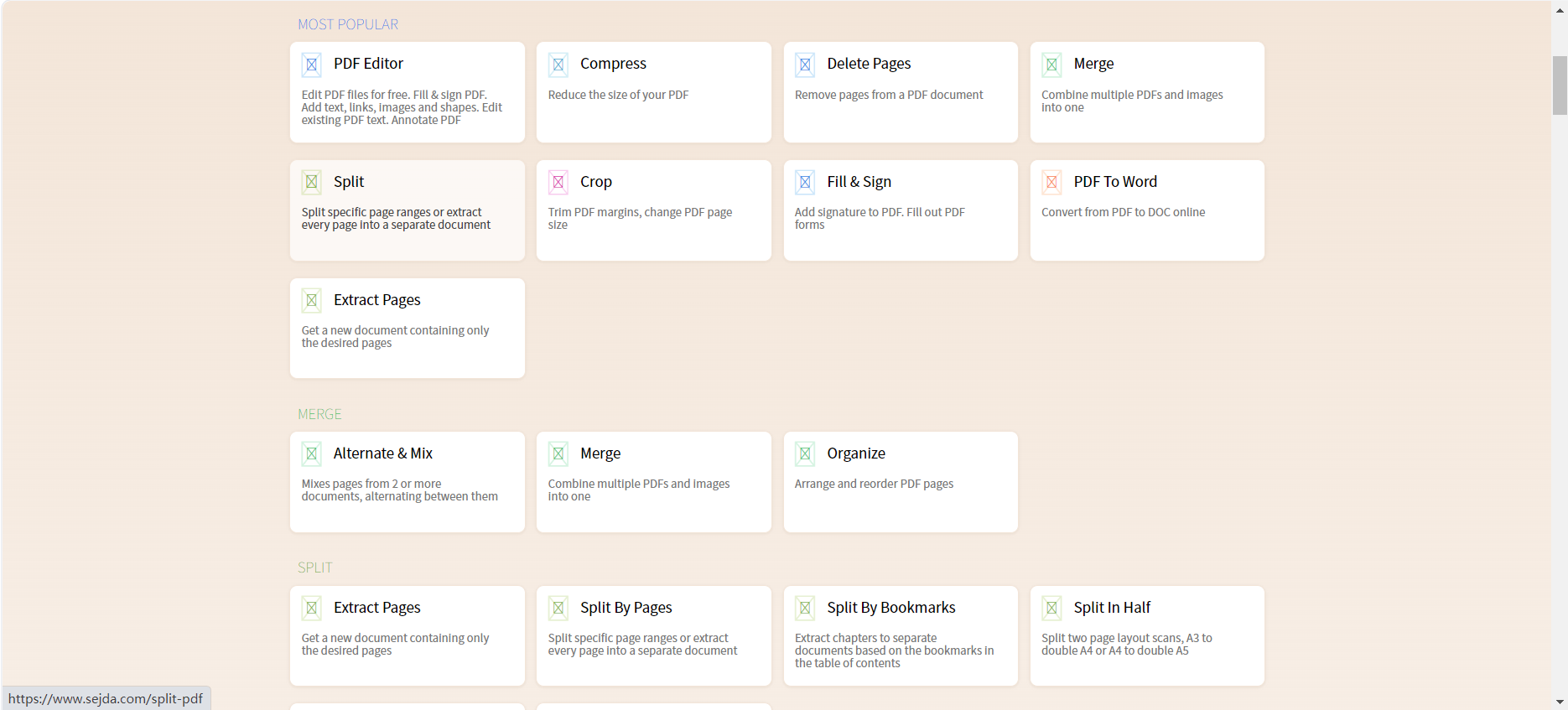Click 'Remove pages from a PDF document' text

tap(889, 95)
